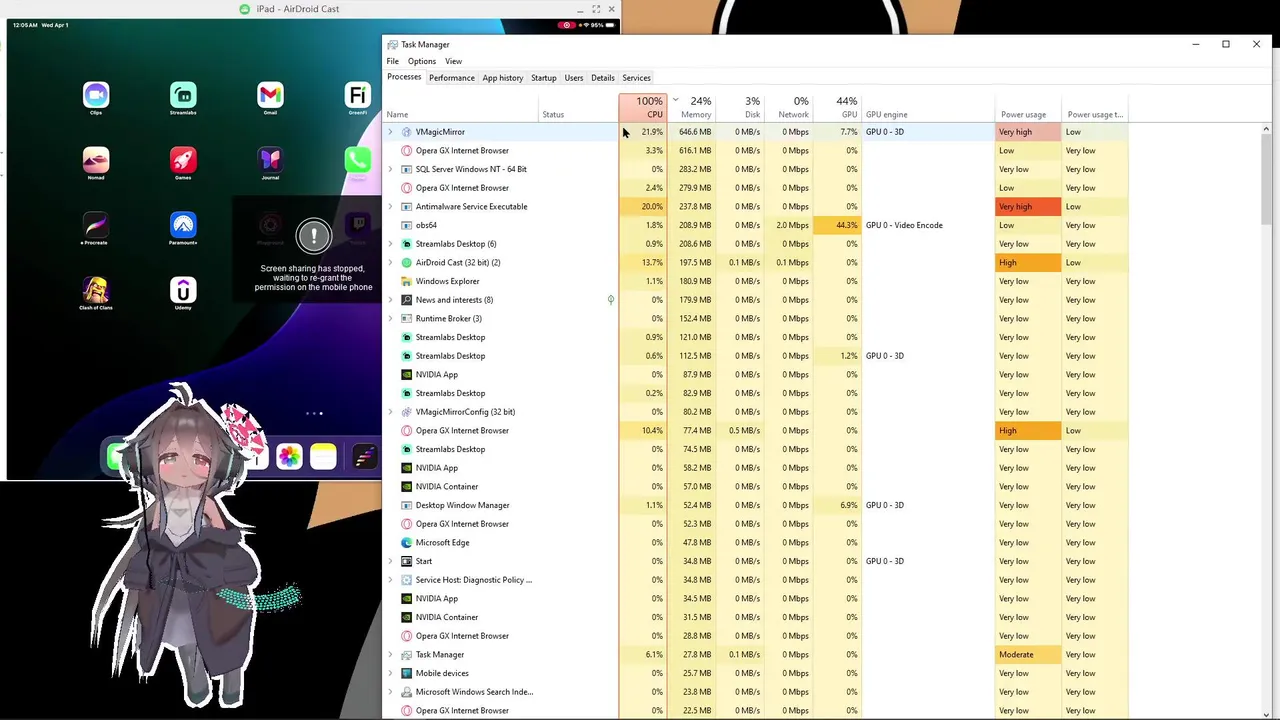The height and width of the screenshot is (720, 1280).
Task: Sort processes by CPU column
Action: [x=643, y=107]
